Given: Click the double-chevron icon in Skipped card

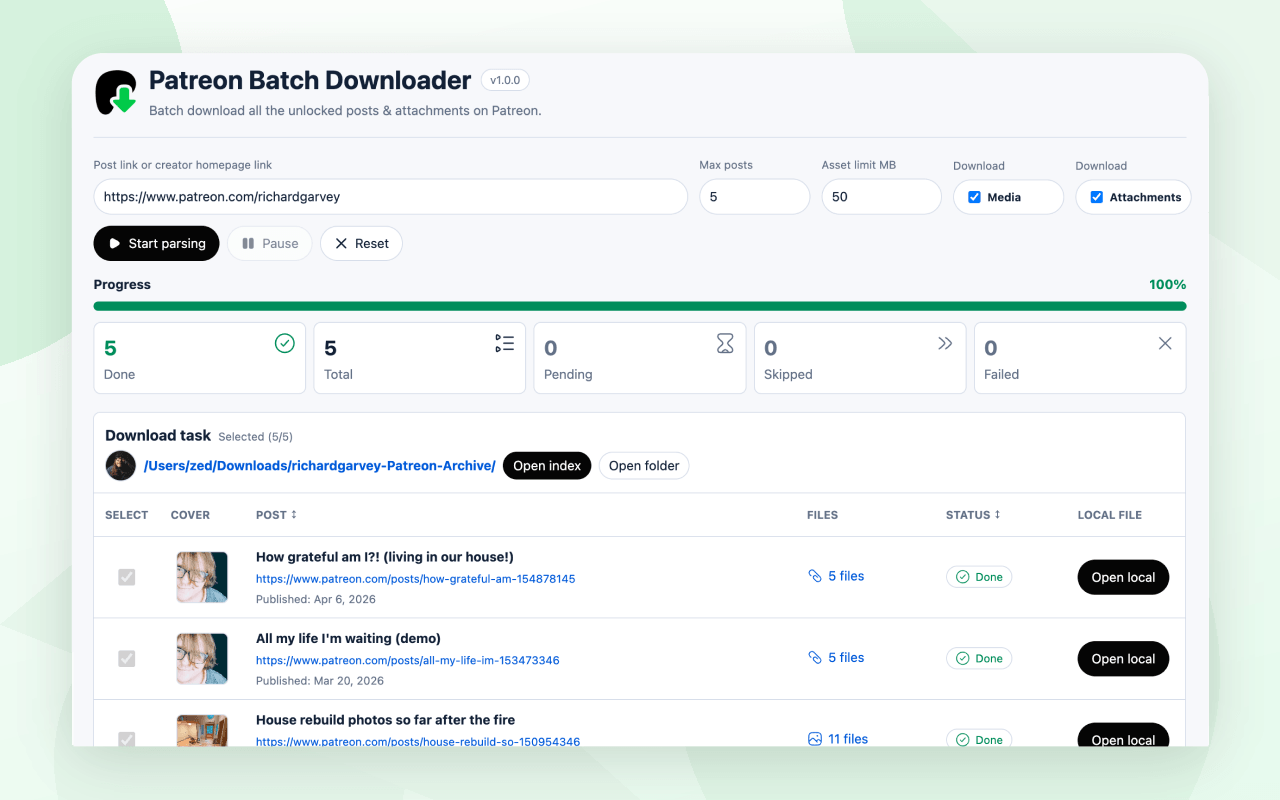Looking at the screenshot, I should click(945, 344).
